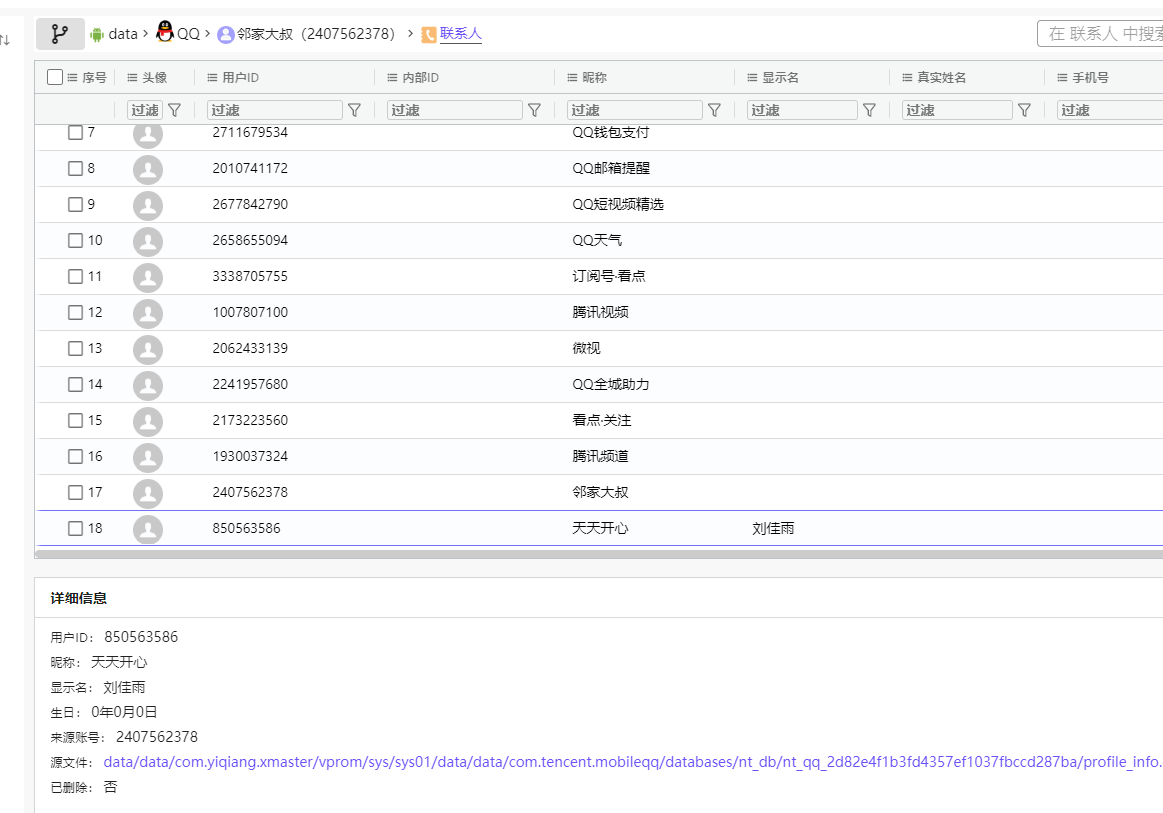This screenshot has width=1163, height=813.
Task: Expand the chevron after data breadcrumb
Action: coord(145,33)
